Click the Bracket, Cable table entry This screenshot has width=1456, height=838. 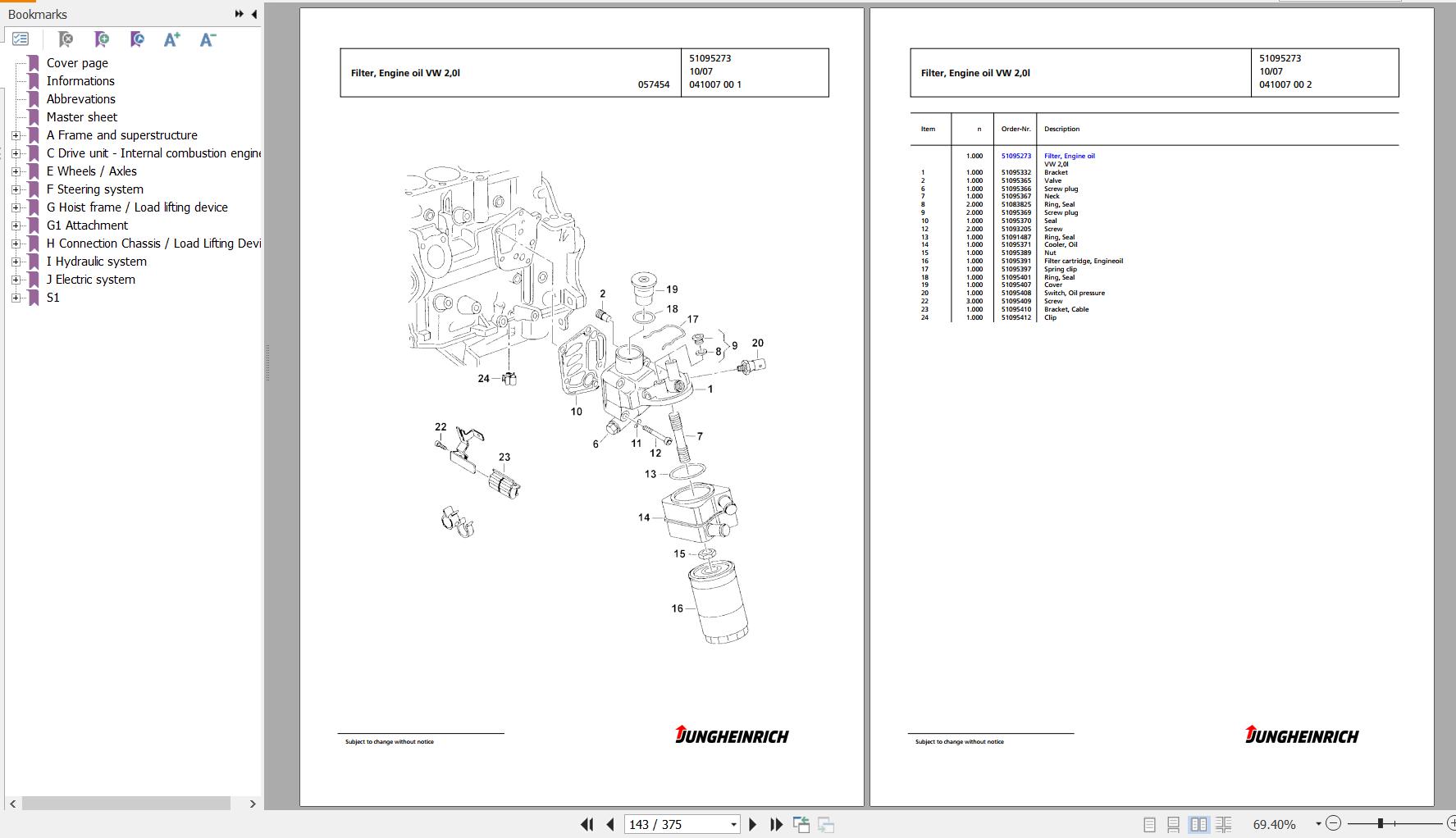(x=1066, y=309)
